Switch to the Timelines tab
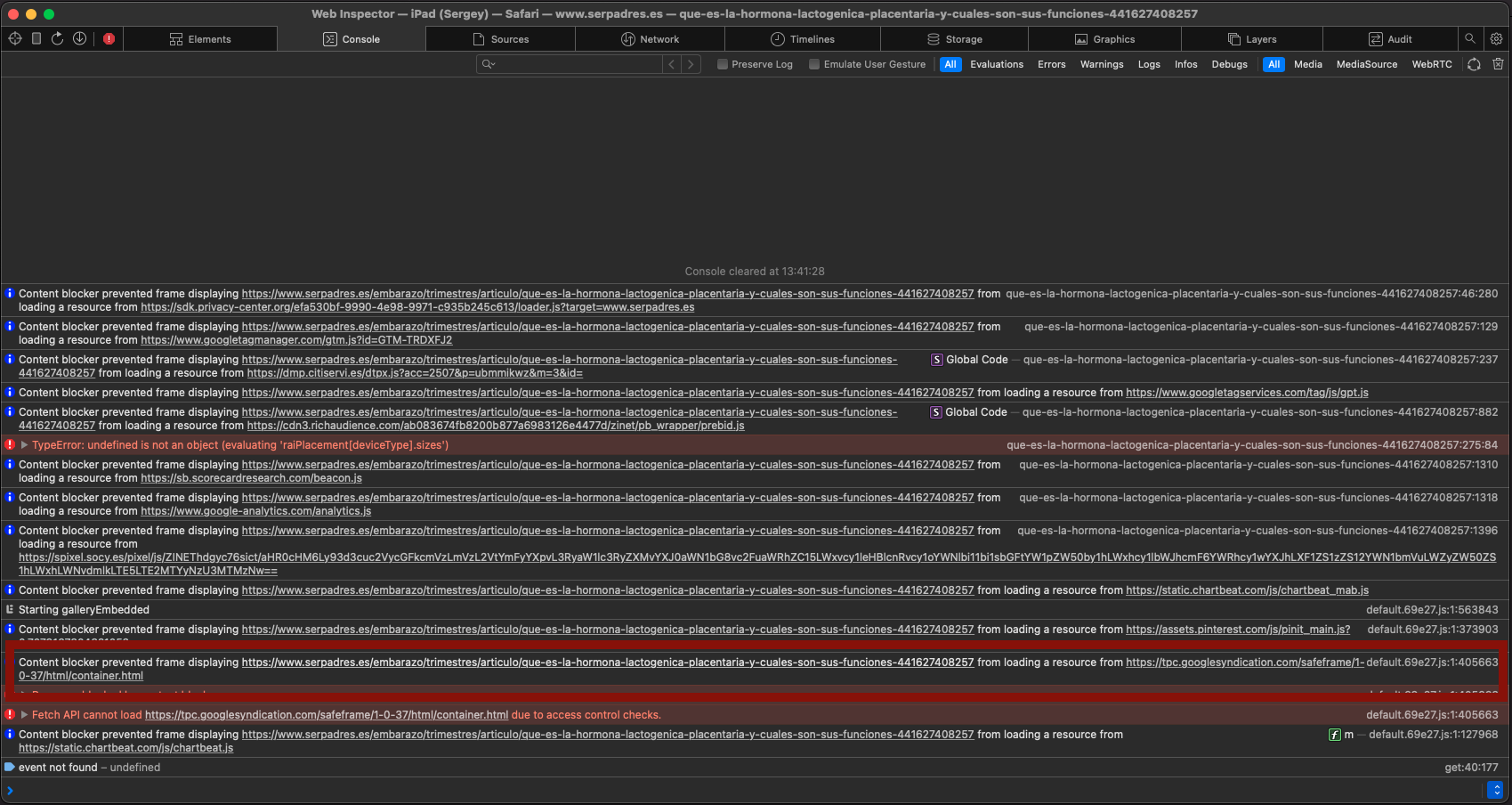The height and width of the screenshot is (805, 1512). (x=803, y=39)
